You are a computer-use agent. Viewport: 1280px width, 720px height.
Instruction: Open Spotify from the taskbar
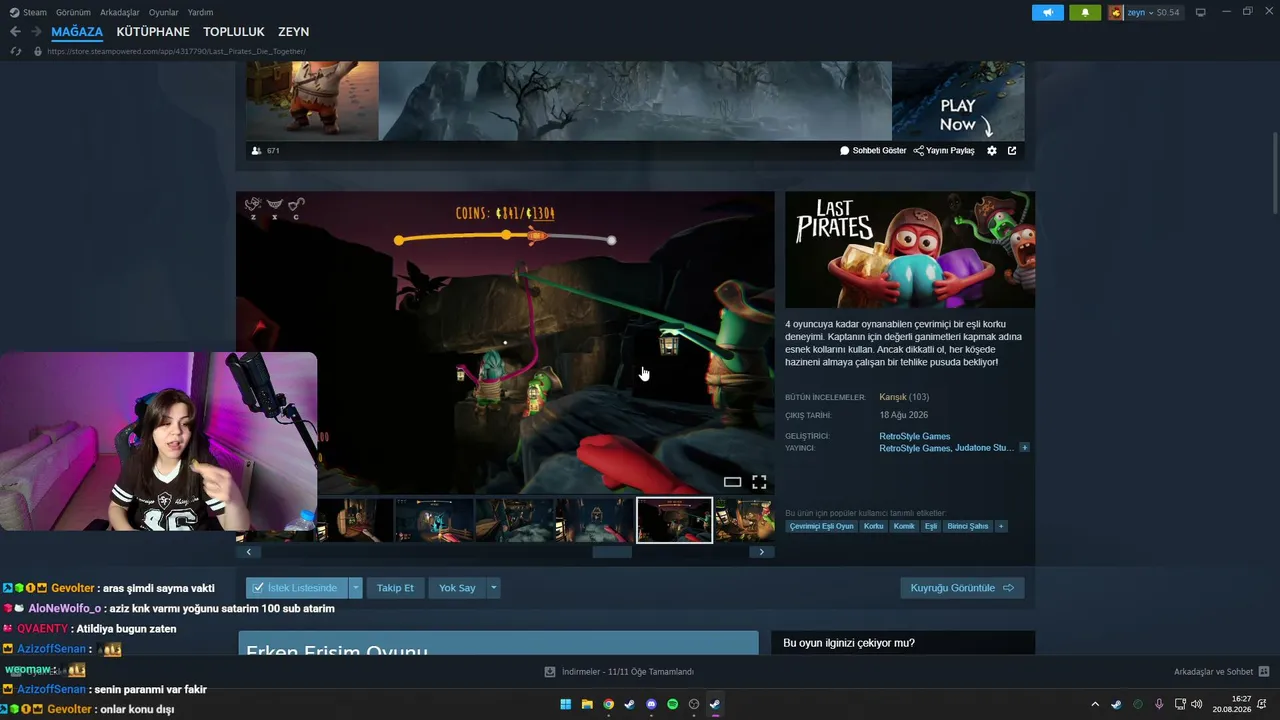tap(672, 704)
